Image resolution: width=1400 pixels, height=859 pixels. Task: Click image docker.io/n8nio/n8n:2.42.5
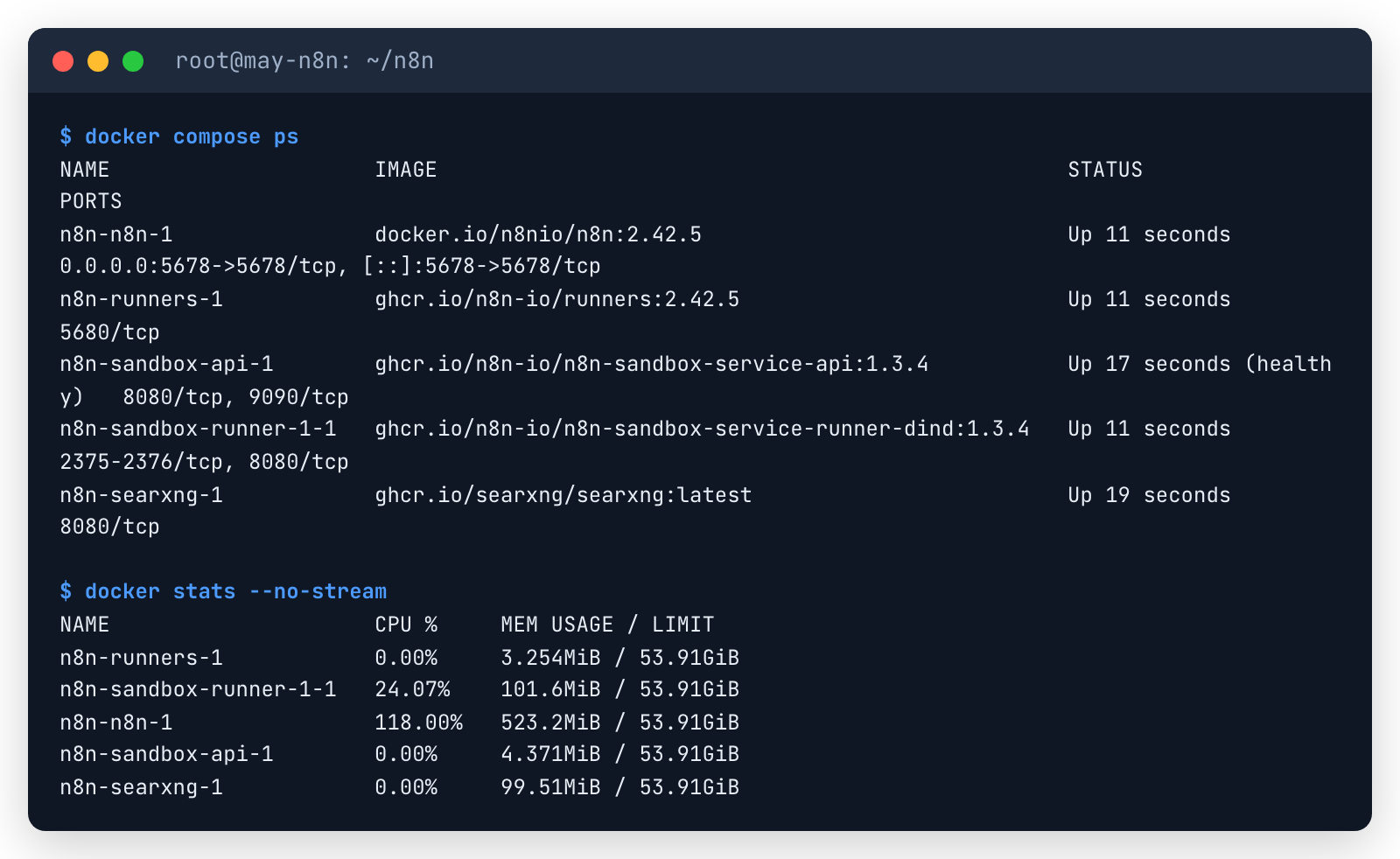pyautogui.click(x=538, y=234)
